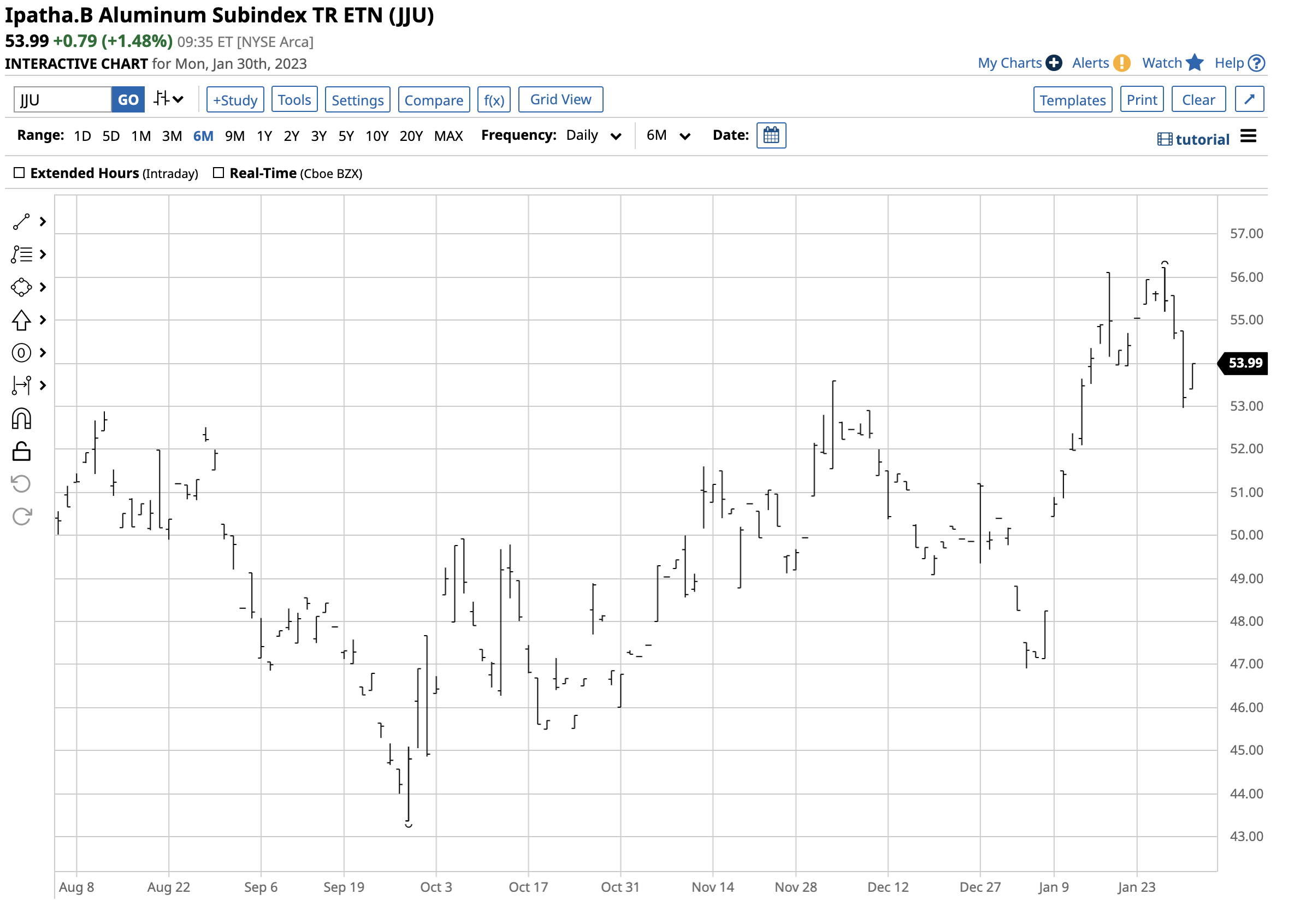Click the pop-out expand chart icon
Image resolution: width=1300 pixels, height=924 pixels.
point(1249,99)
